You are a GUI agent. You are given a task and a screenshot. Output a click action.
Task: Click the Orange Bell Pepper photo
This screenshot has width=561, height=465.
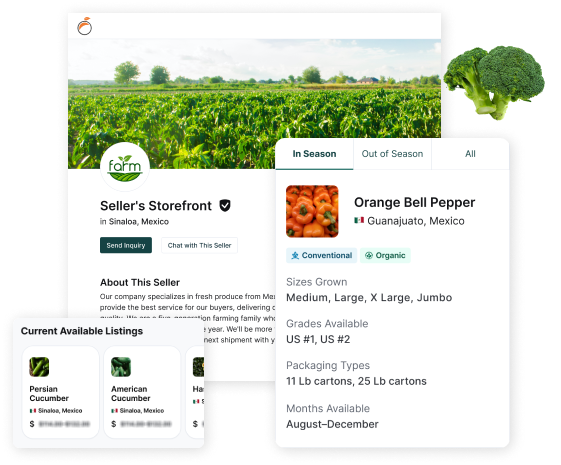312,211
